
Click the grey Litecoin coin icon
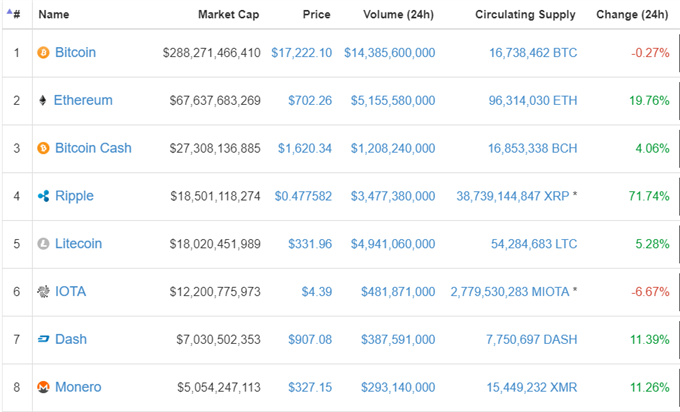[43, 244]
